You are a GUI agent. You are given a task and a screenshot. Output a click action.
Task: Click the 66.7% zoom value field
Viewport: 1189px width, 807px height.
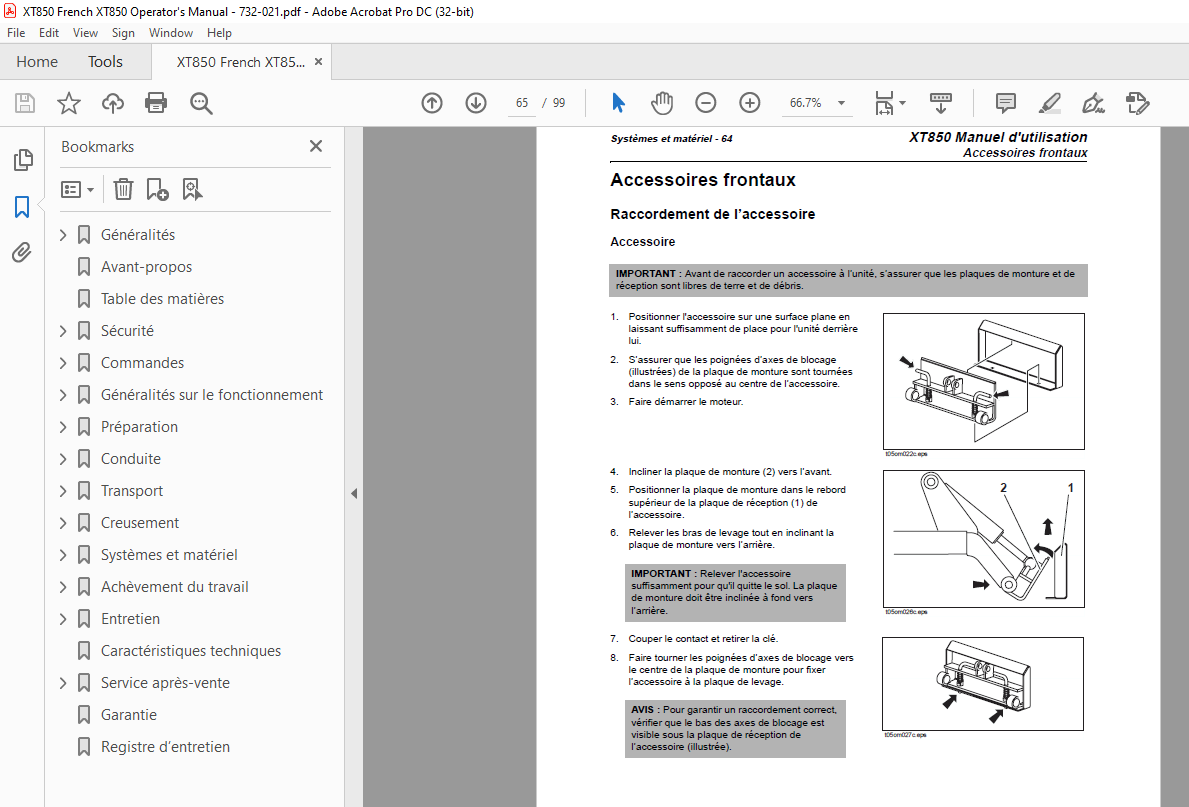tap(805, 103)
